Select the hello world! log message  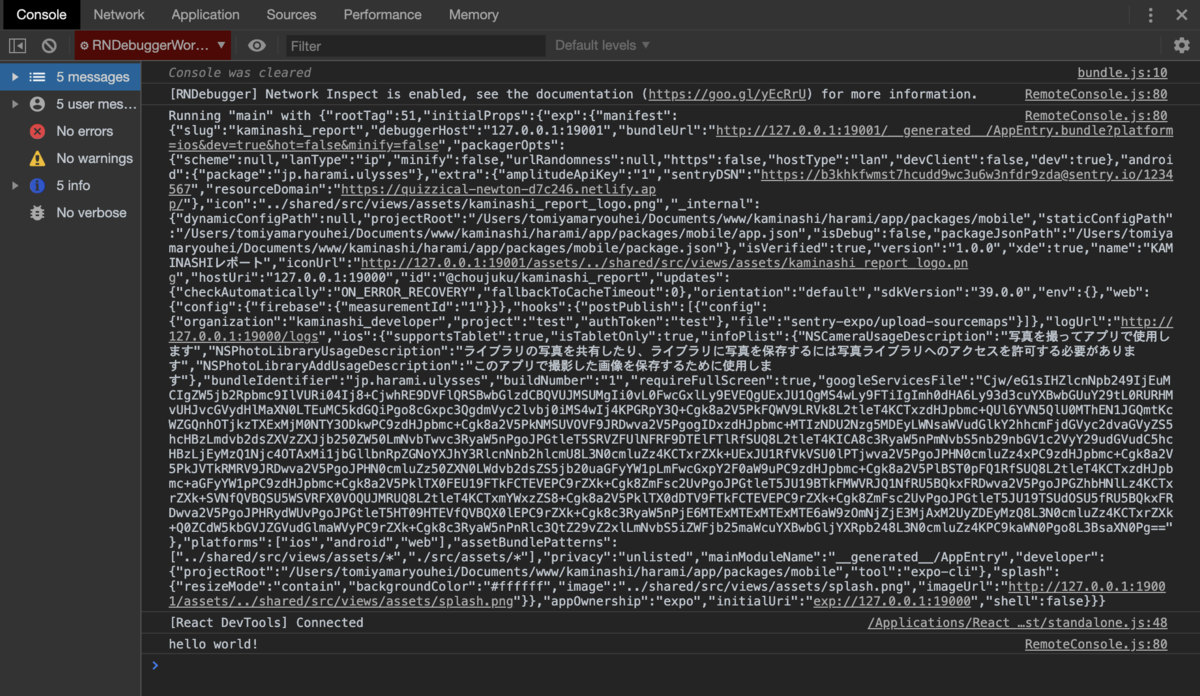click(x=213, y=644)
